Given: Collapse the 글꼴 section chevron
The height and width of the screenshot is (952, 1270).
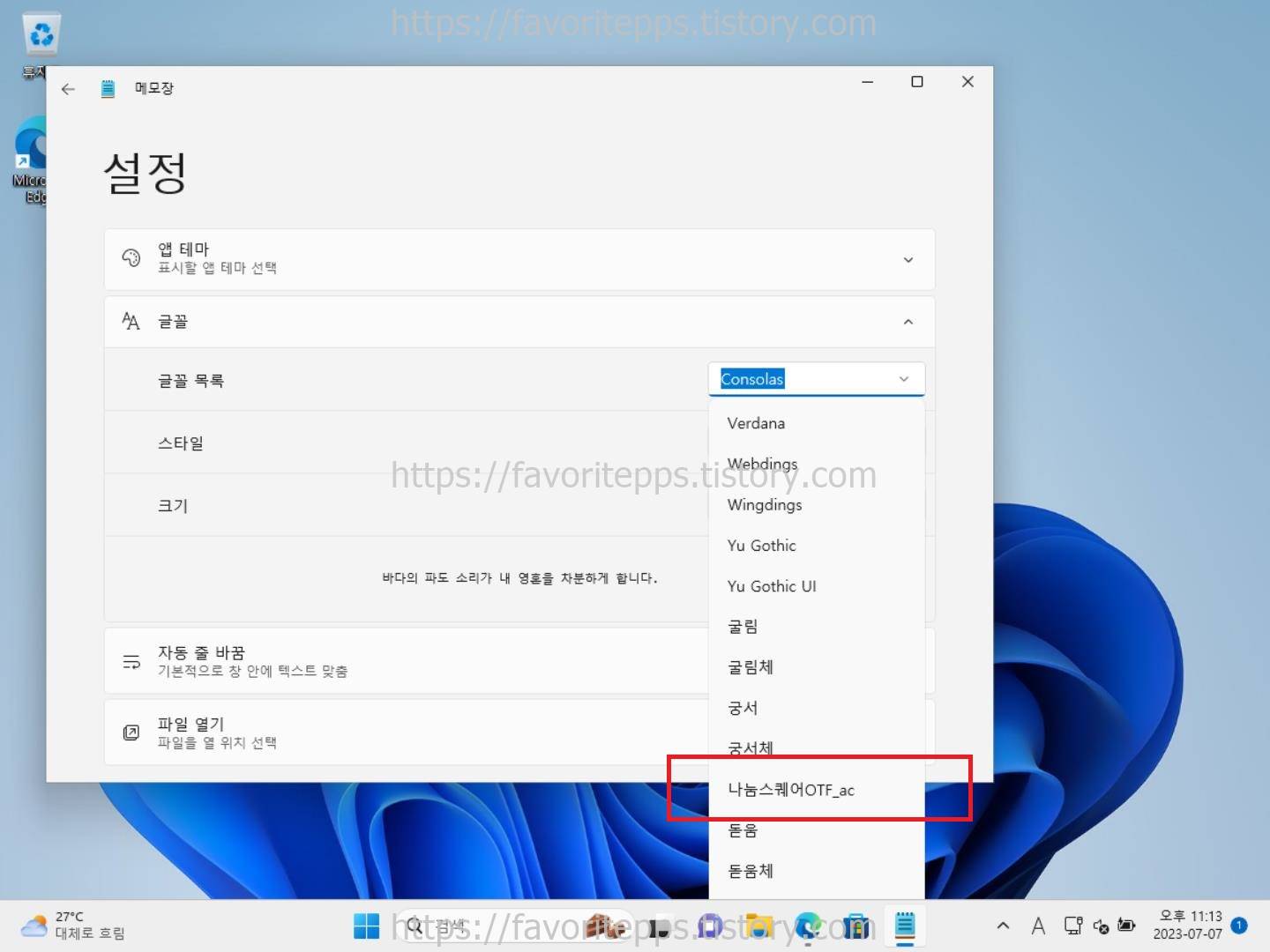Looking at the screenshot, I should coord(908,322).
